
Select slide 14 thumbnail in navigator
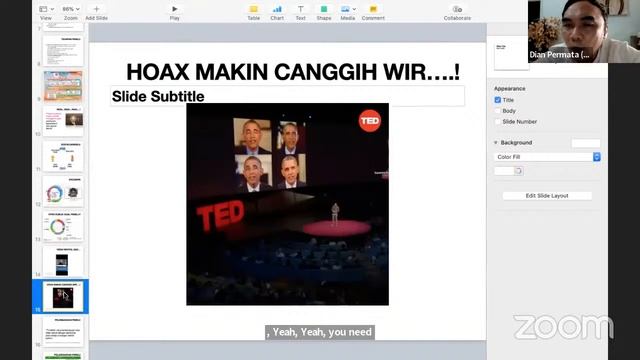63,262
